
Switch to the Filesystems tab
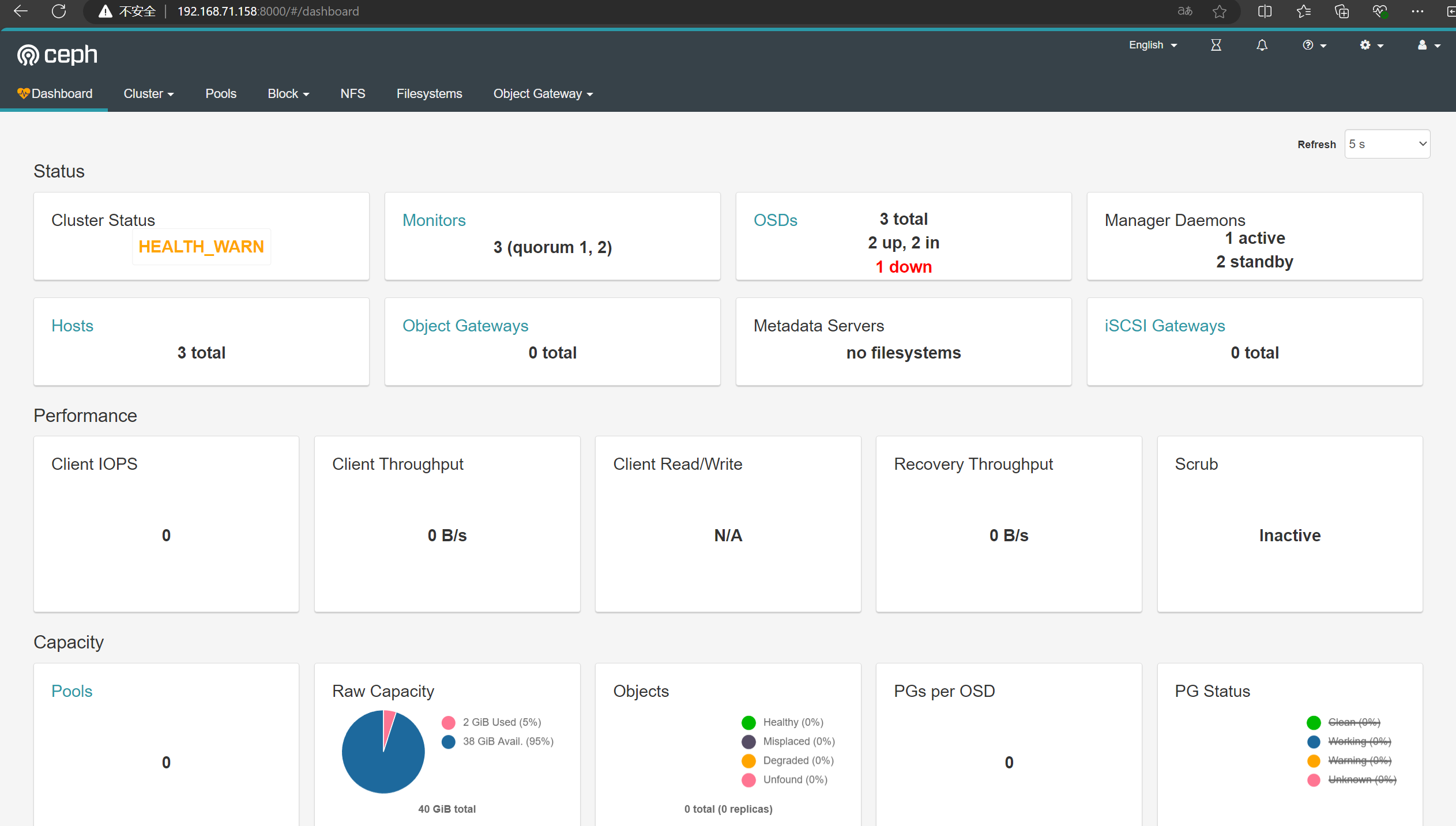pyautogui.click(x=429, y=93)
